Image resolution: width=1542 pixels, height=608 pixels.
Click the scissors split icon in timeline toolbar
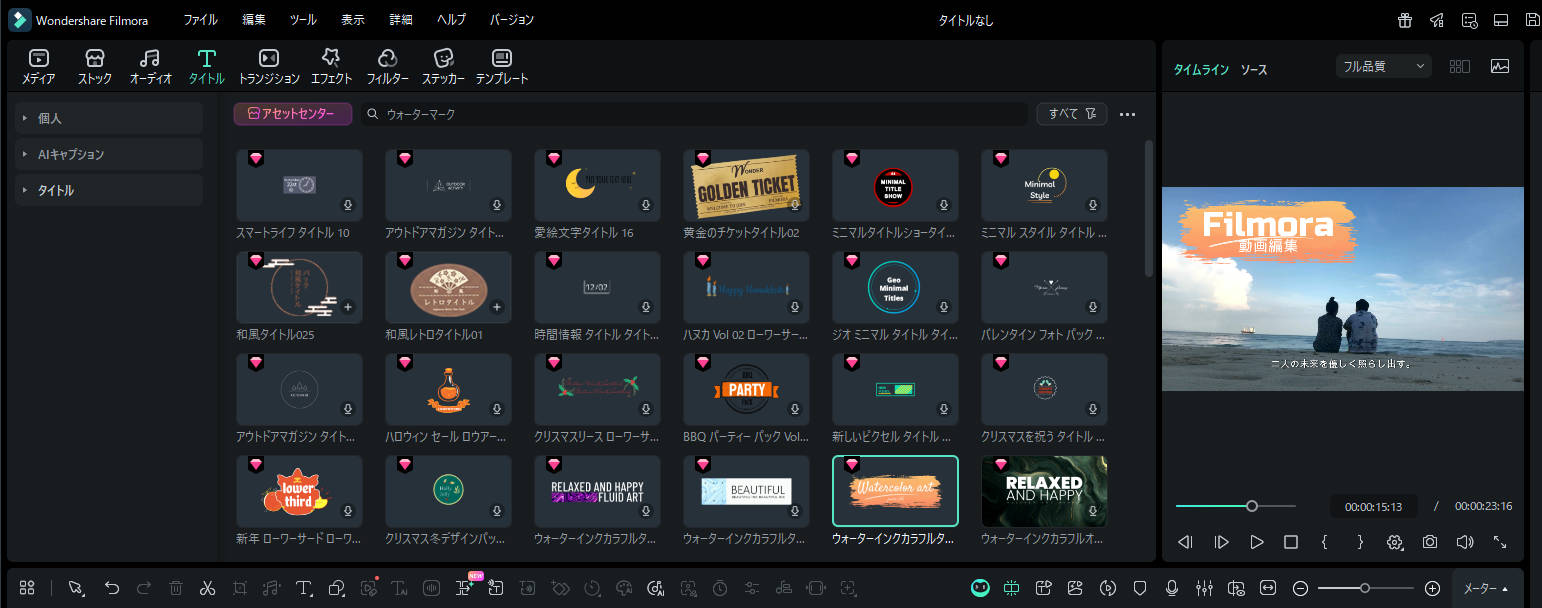[208, 588]
